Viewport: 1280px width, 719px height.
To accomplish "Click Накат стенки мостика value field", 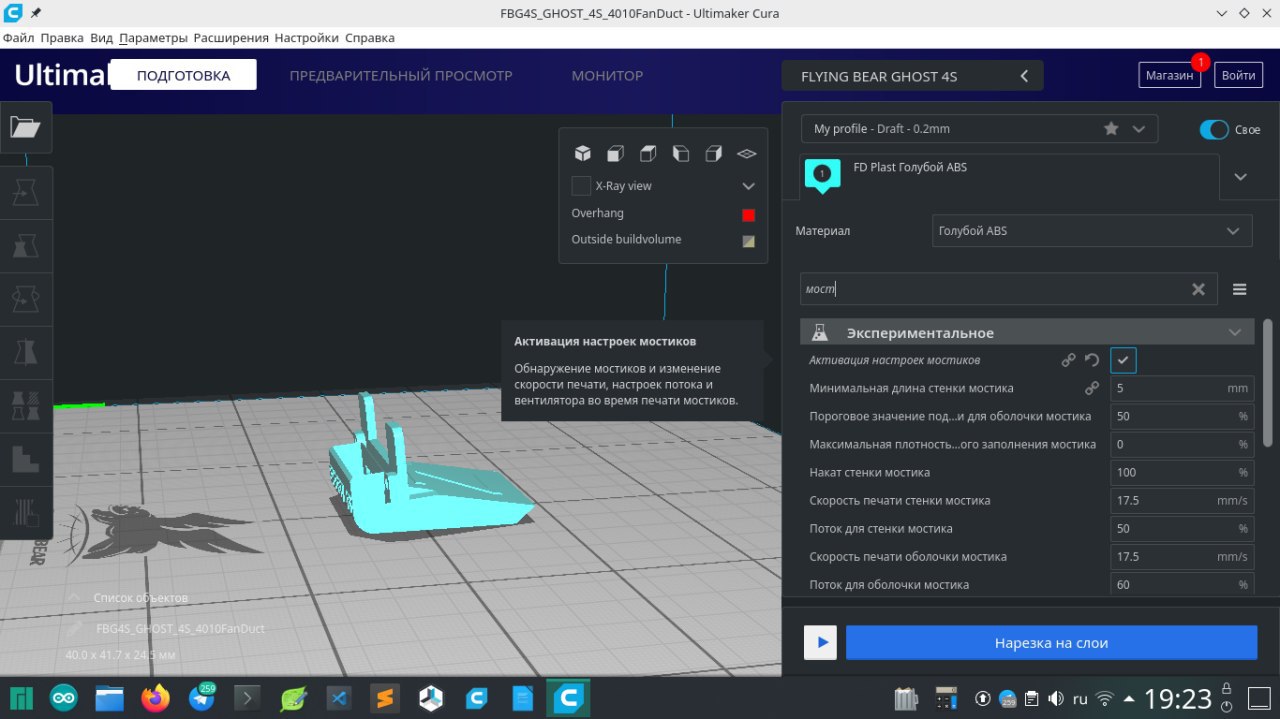I will pos(1182,472).
